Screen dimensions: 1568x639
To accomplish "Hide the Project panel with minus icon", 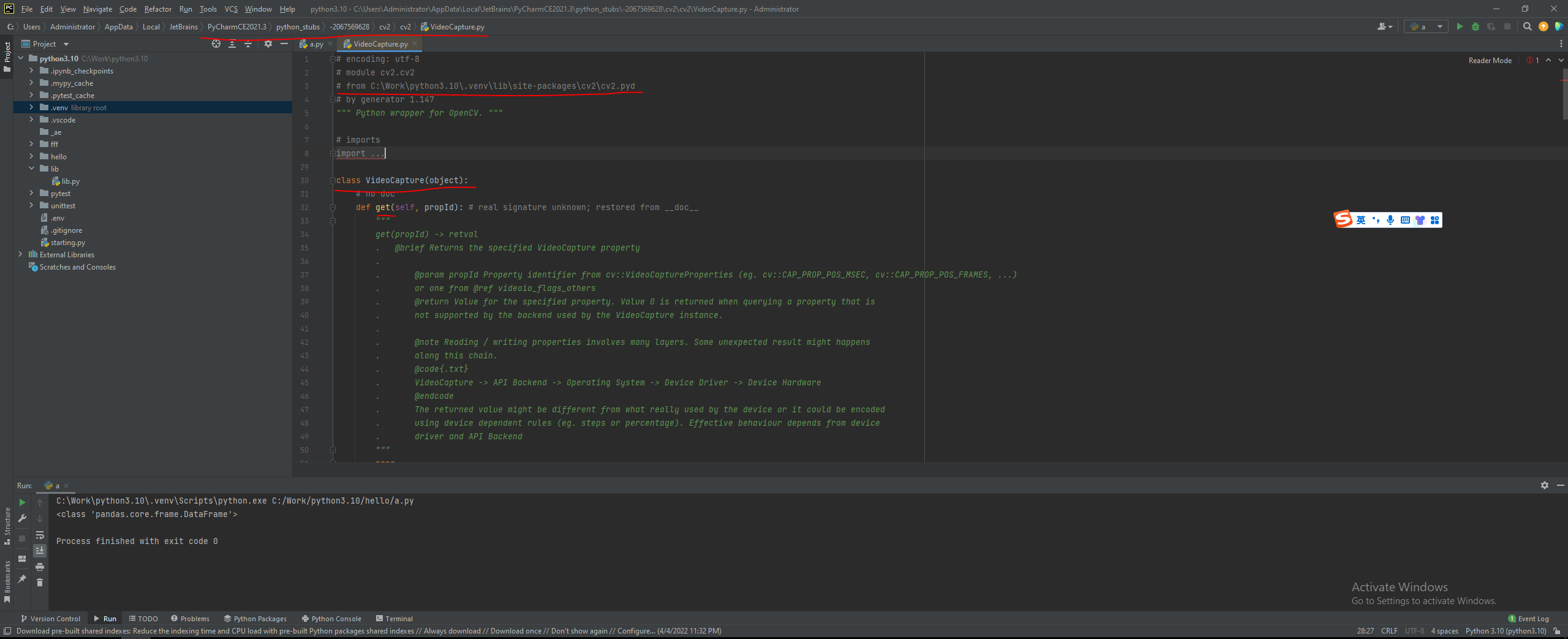I will [284, 43].
